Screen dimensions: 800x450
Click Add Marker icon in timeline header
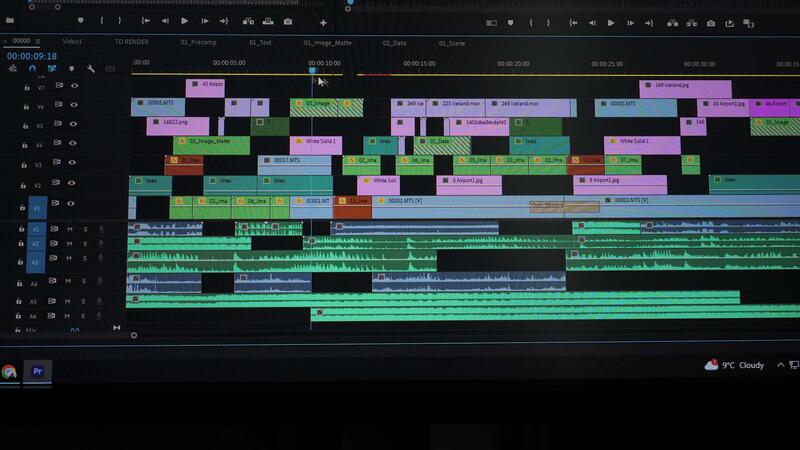coord(70,69)
